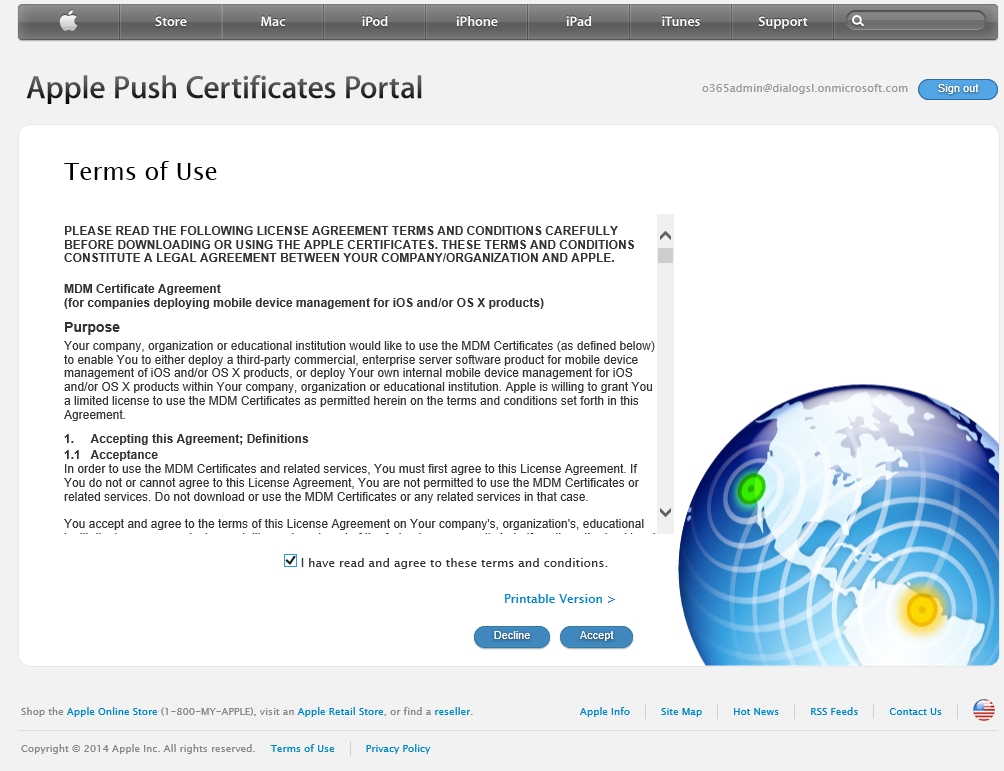Click the MDM Certificate Agreement heading
The width and height of the screenshot is (1004, 771).
[x=142, y=289]
